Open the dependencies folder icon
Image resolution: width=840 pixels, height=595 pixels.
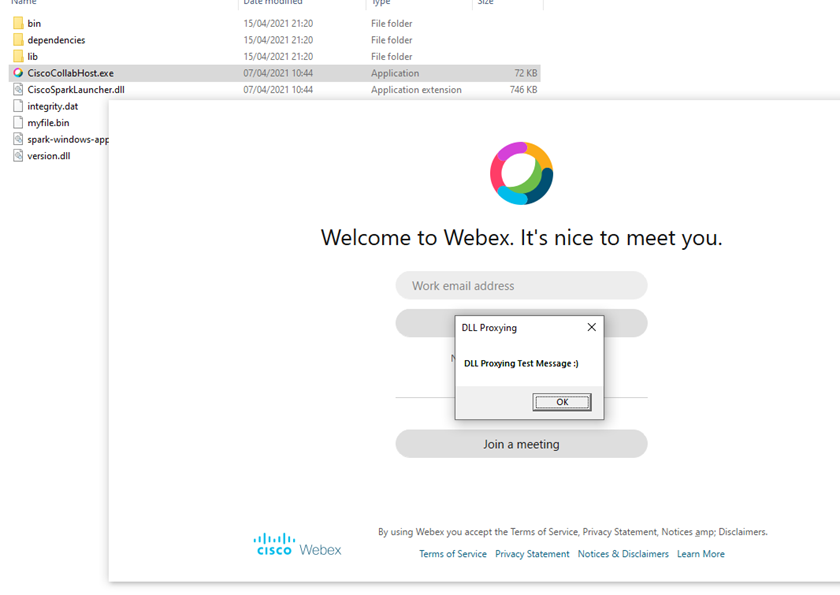coord(18,40)
